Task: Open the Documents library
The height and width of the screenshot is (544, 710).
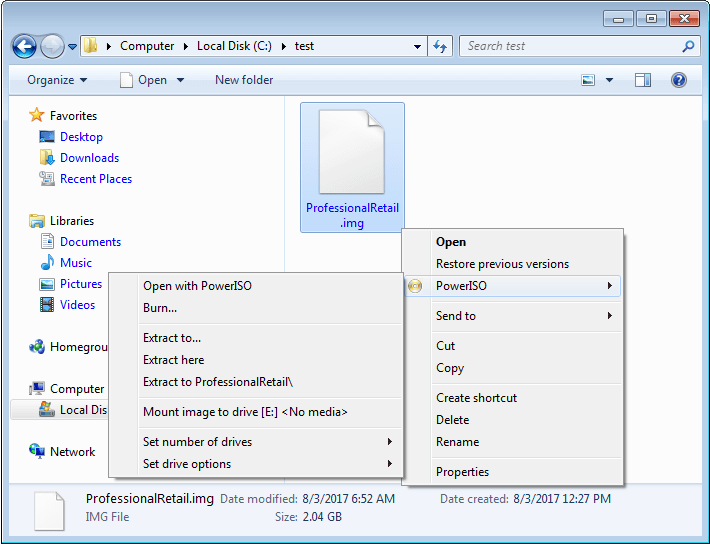Action: pos(91,242)
